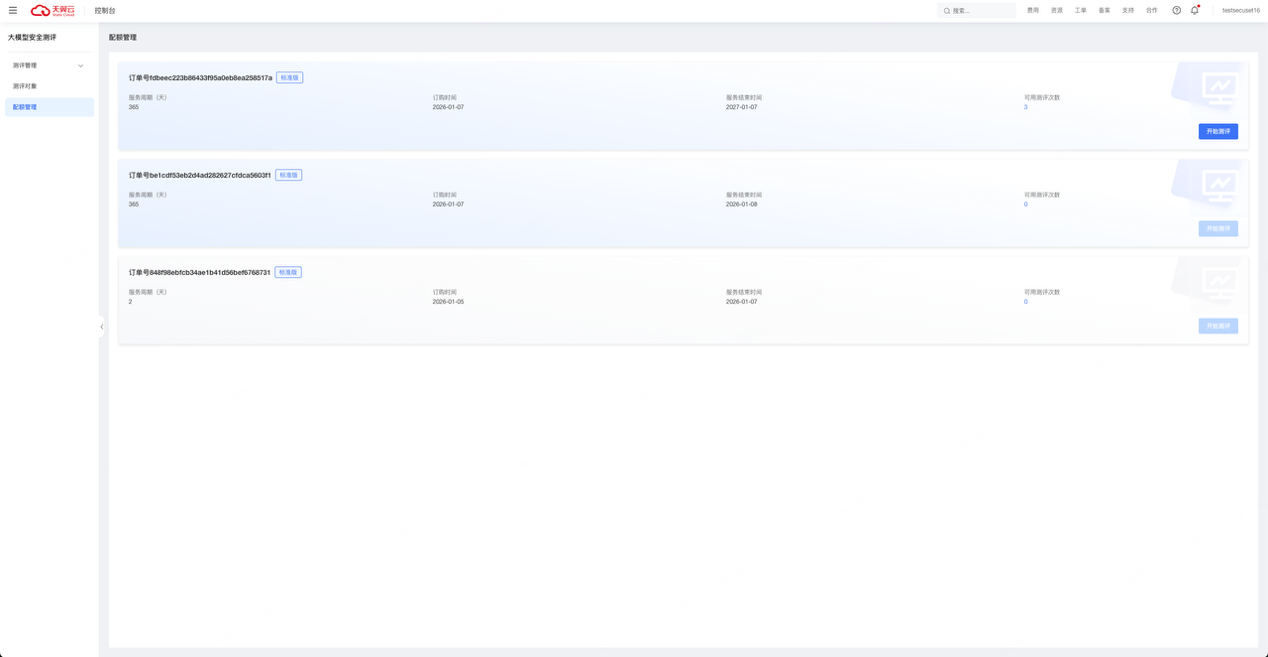Select 测评管理 in sidebar
Viewport: 1268px width, 657px height.
(x=49, y=66)
